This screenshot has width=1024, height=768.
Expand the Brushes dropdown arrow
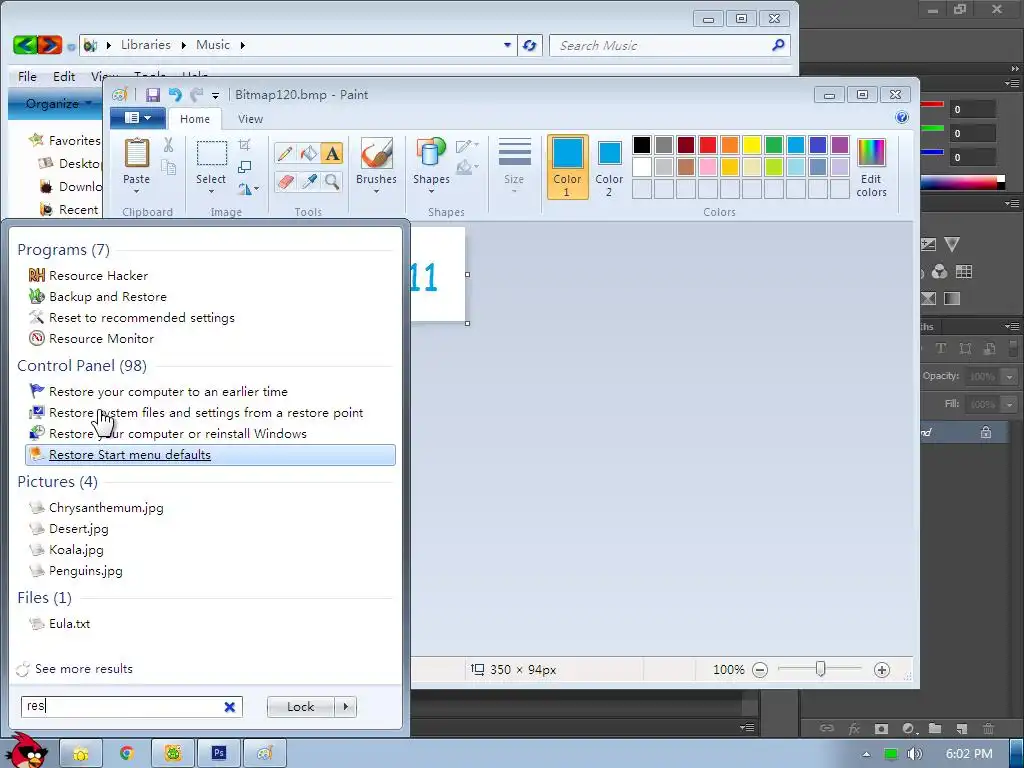coord(377,192)
